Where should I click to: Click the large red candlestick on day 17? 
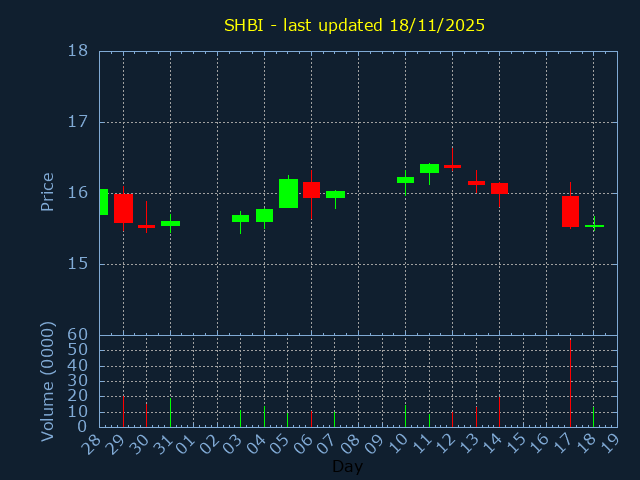tap(570, 210)
